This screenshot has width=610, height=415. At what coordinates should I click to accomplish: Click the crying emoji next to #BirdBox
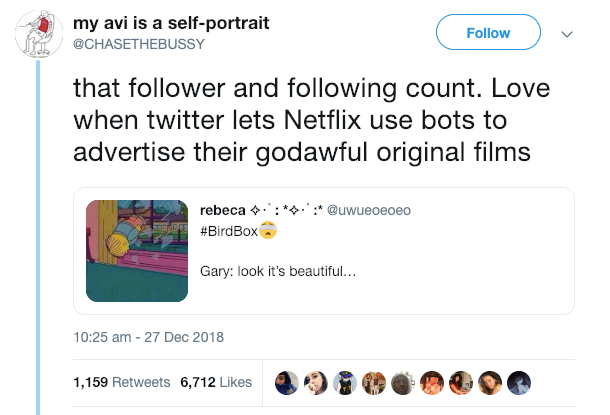pos(268,229)
